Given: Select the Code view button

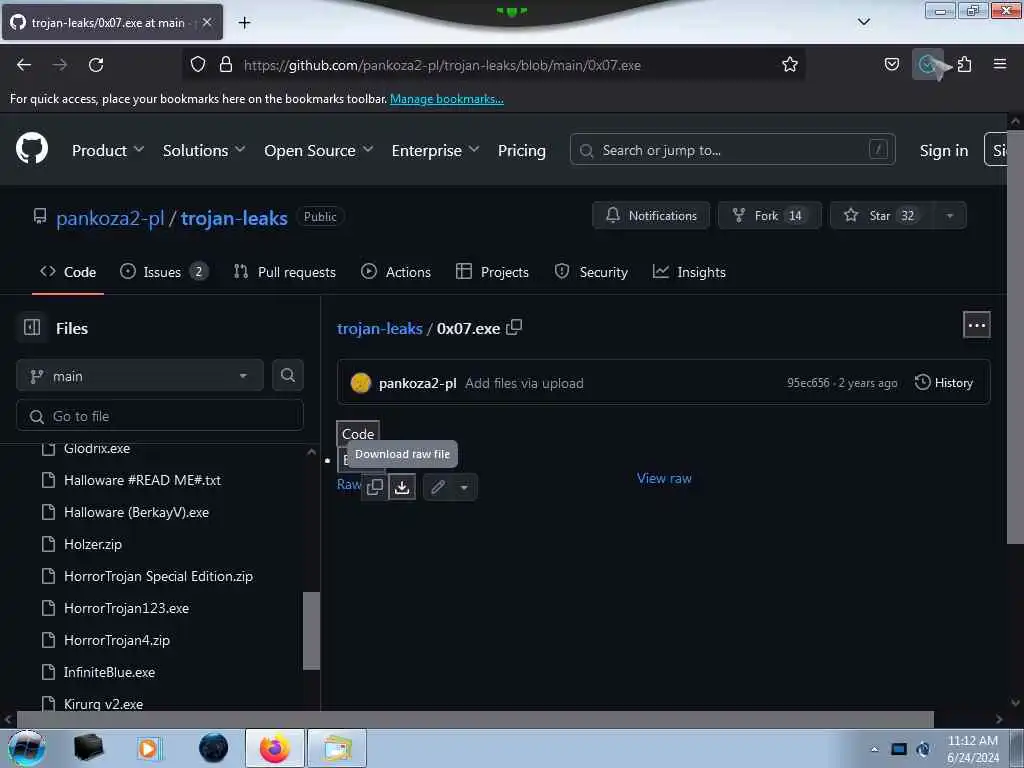Looking at the screenshot, I should (358, 434).
